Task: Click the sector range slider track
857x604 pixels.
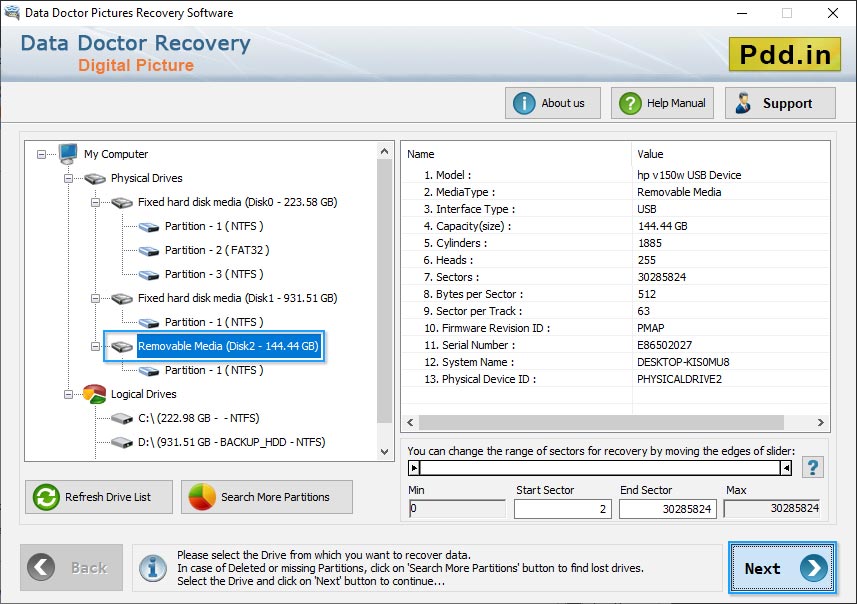Action: point(600,468)
